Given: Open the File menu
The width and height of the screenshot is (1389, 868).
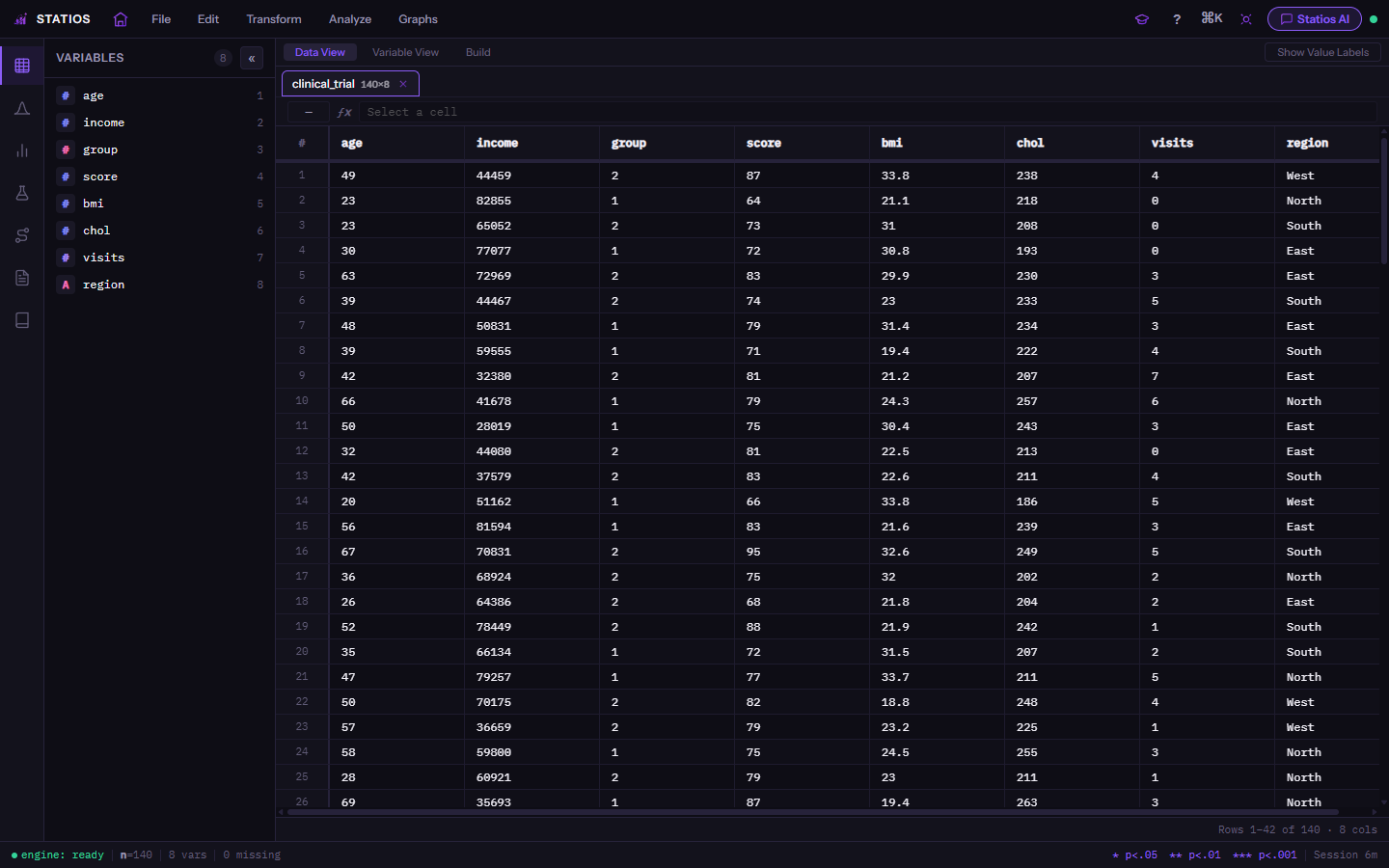Looking at the screenshot, I should click(161, 19).
